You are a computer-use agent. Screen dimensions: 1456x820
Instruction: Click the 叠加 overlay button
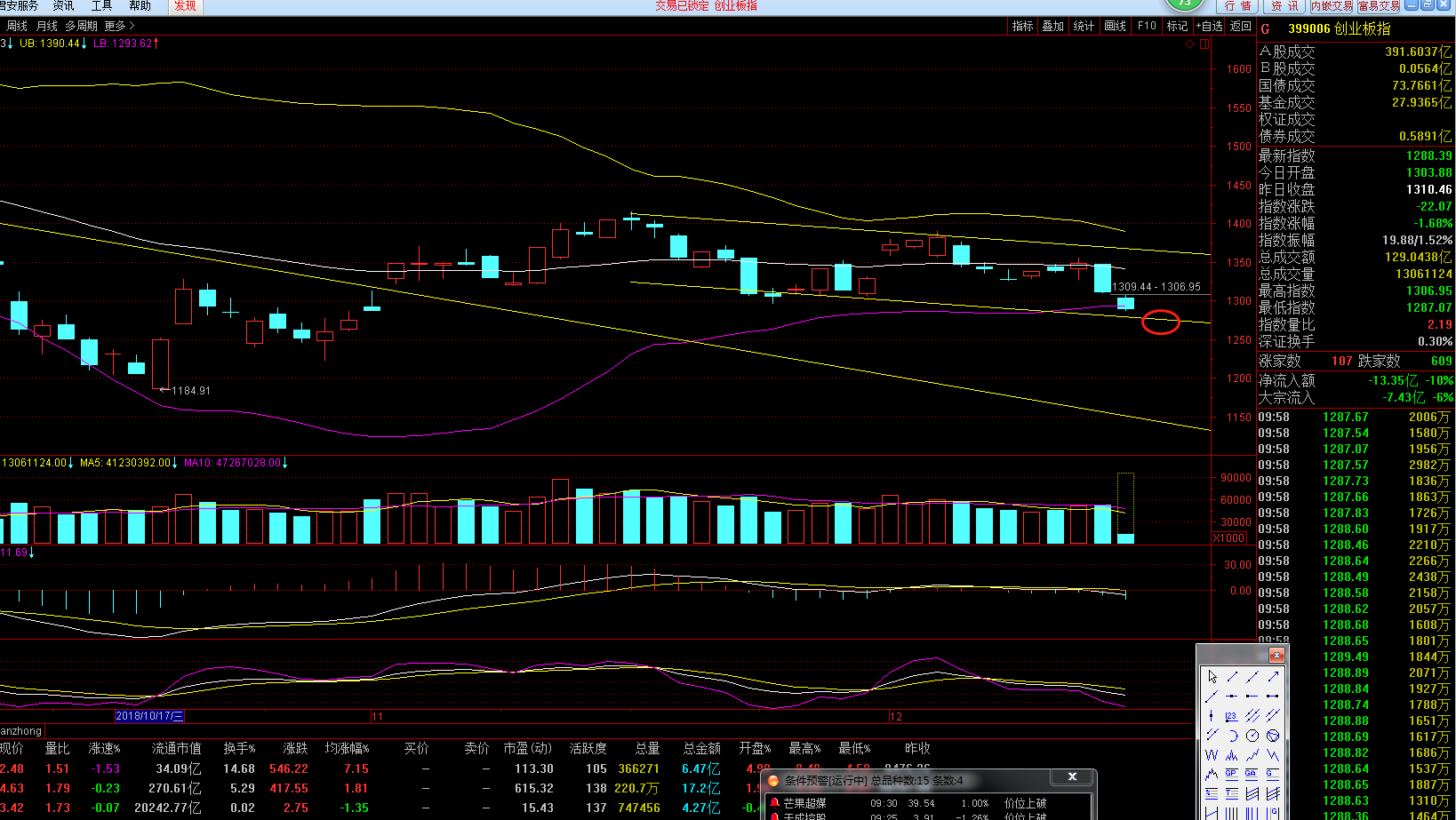[x=1053, y=26]
